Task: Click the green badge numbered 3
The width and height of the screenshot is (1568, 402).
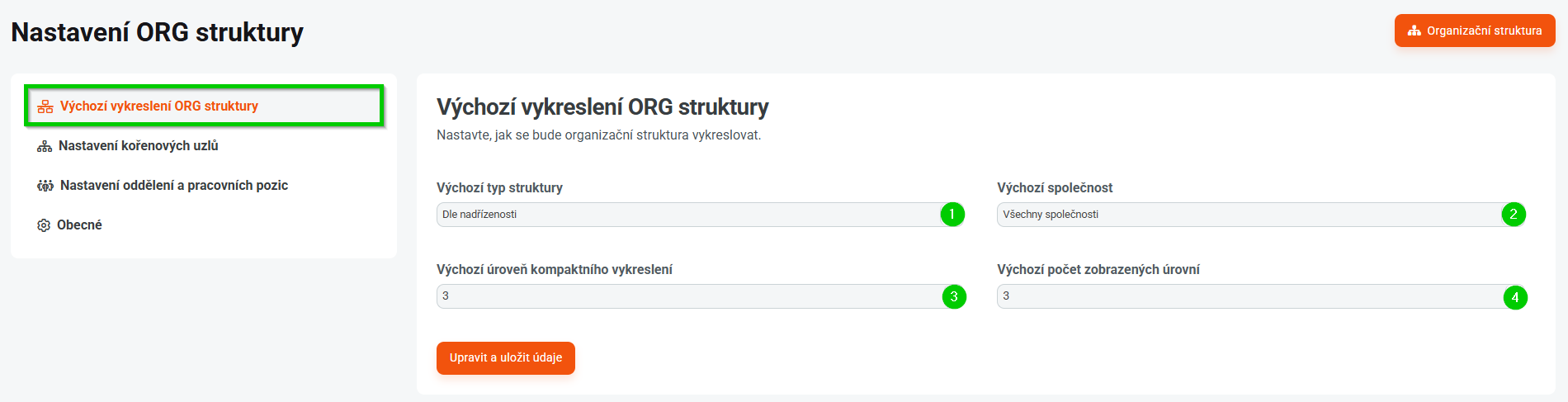Action: point(954,296)
